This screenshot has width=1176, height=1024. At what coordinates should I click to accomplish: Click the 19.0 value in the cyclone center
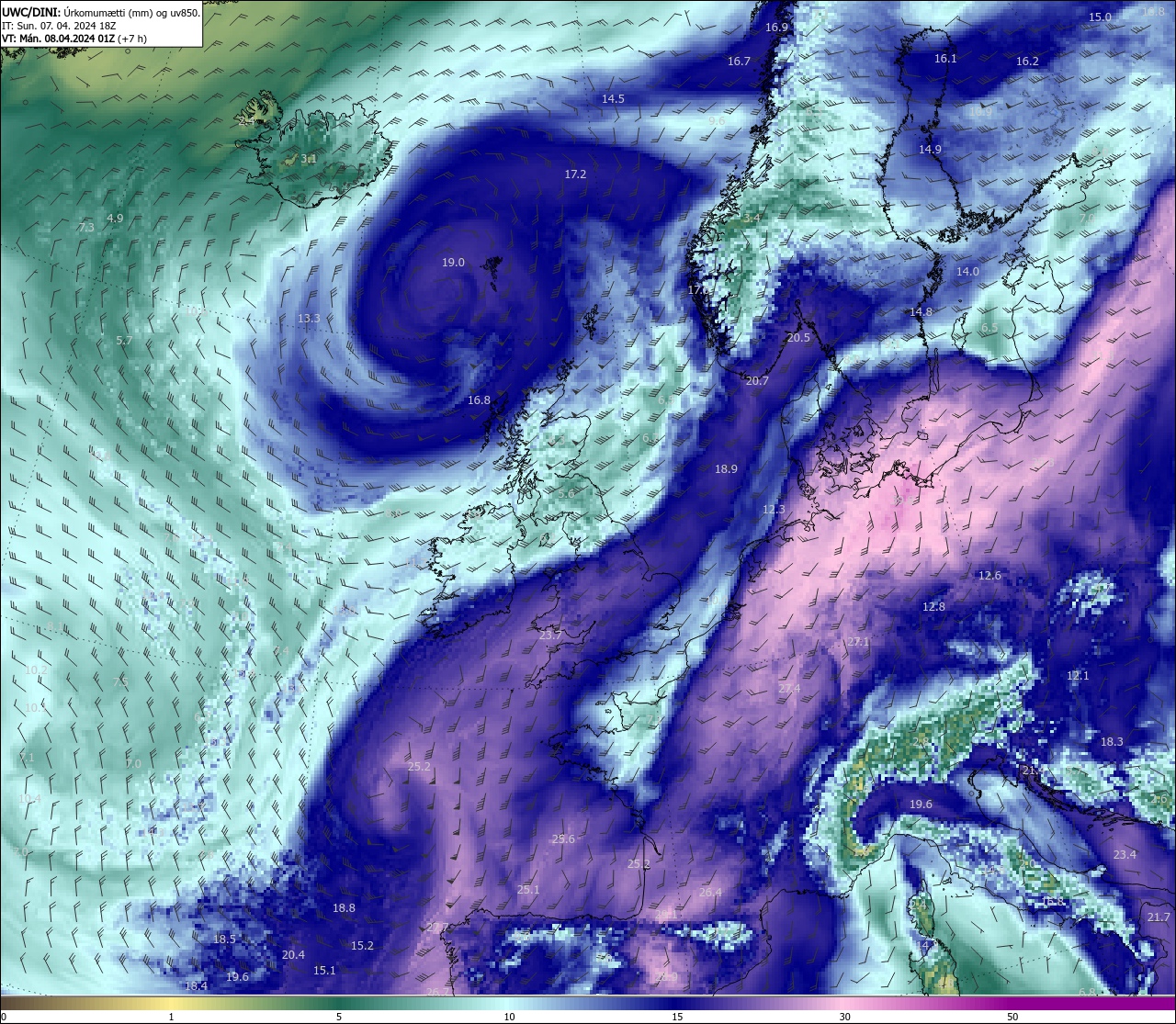[453, 263]
